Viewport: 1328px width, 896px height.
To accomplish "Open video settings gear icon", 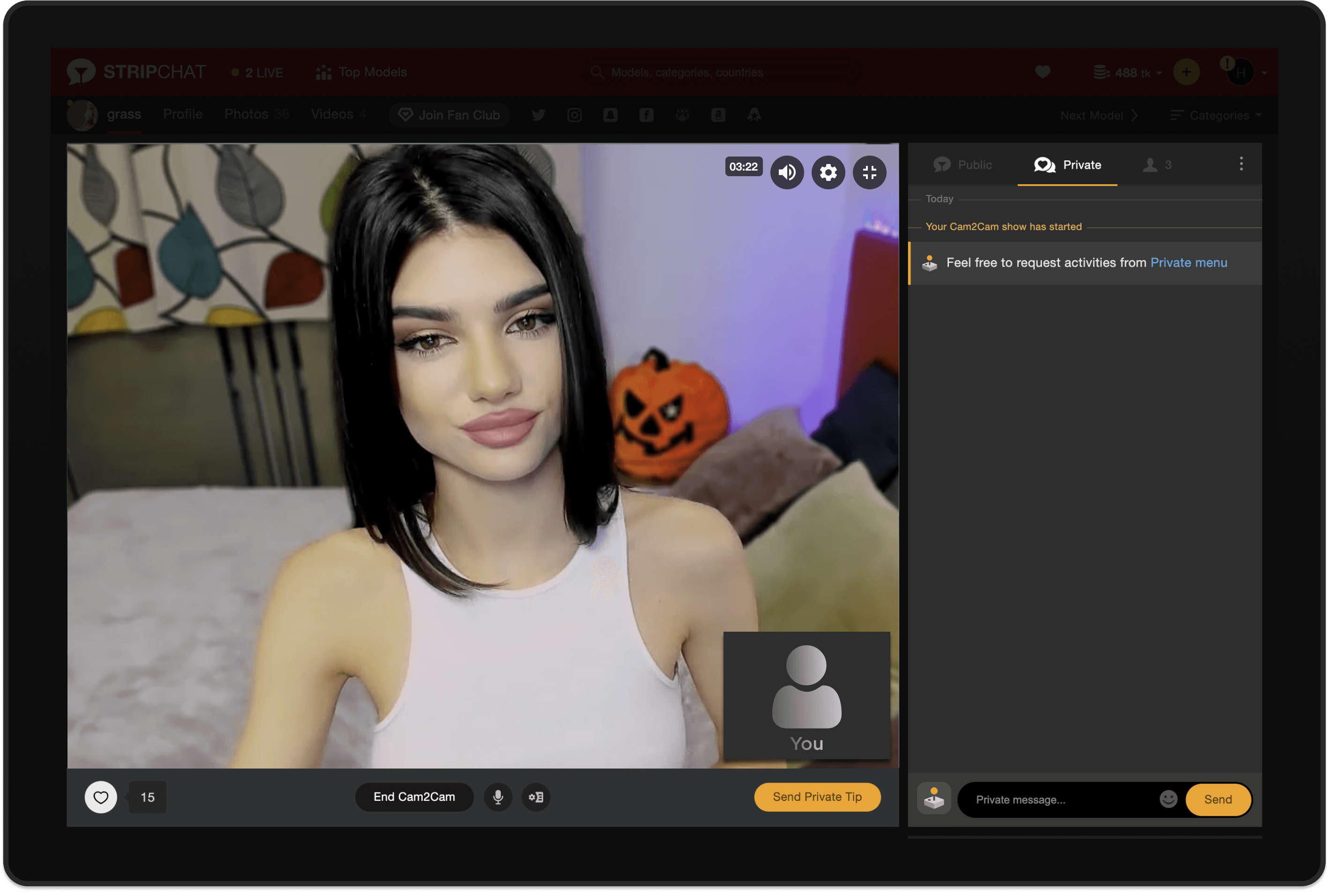I will pos(828,172).
